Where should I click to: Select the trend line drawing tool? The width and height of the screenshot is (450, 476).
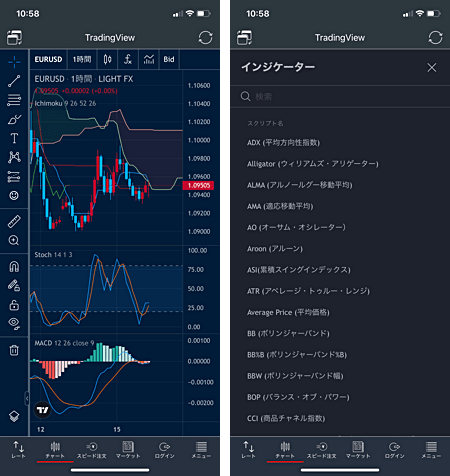click(x=14, y=81)
